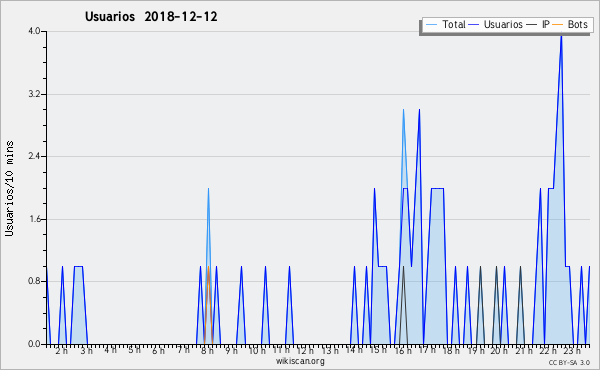Click the 8 h label on x-axis
Image resolution: width=600 pixels, height=370 pixels.
pyautogui.click(x=207, y=350)
